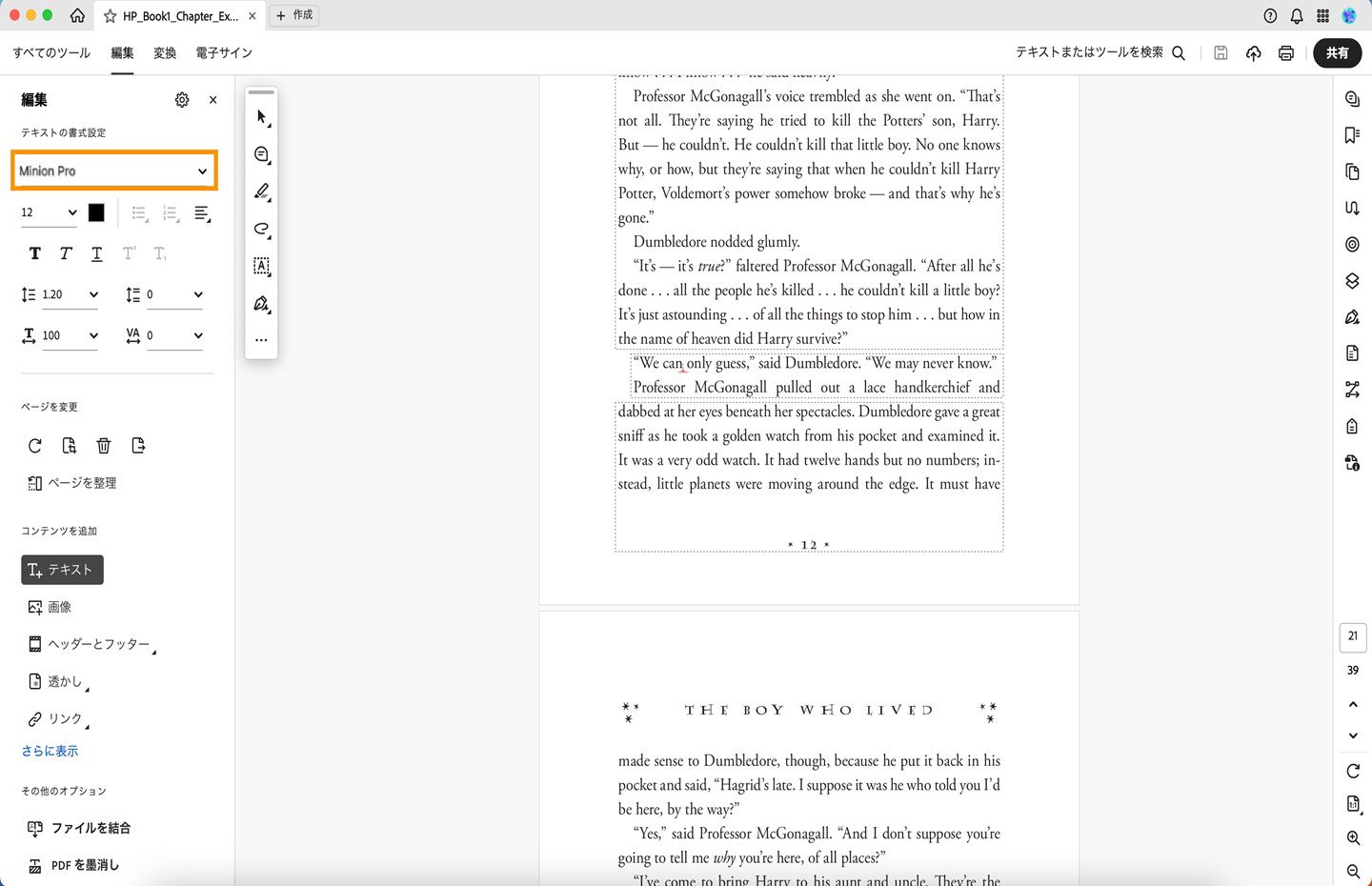Select the テキスト add-content button
Screen dimensions: 1372x886
coord(62,570)
